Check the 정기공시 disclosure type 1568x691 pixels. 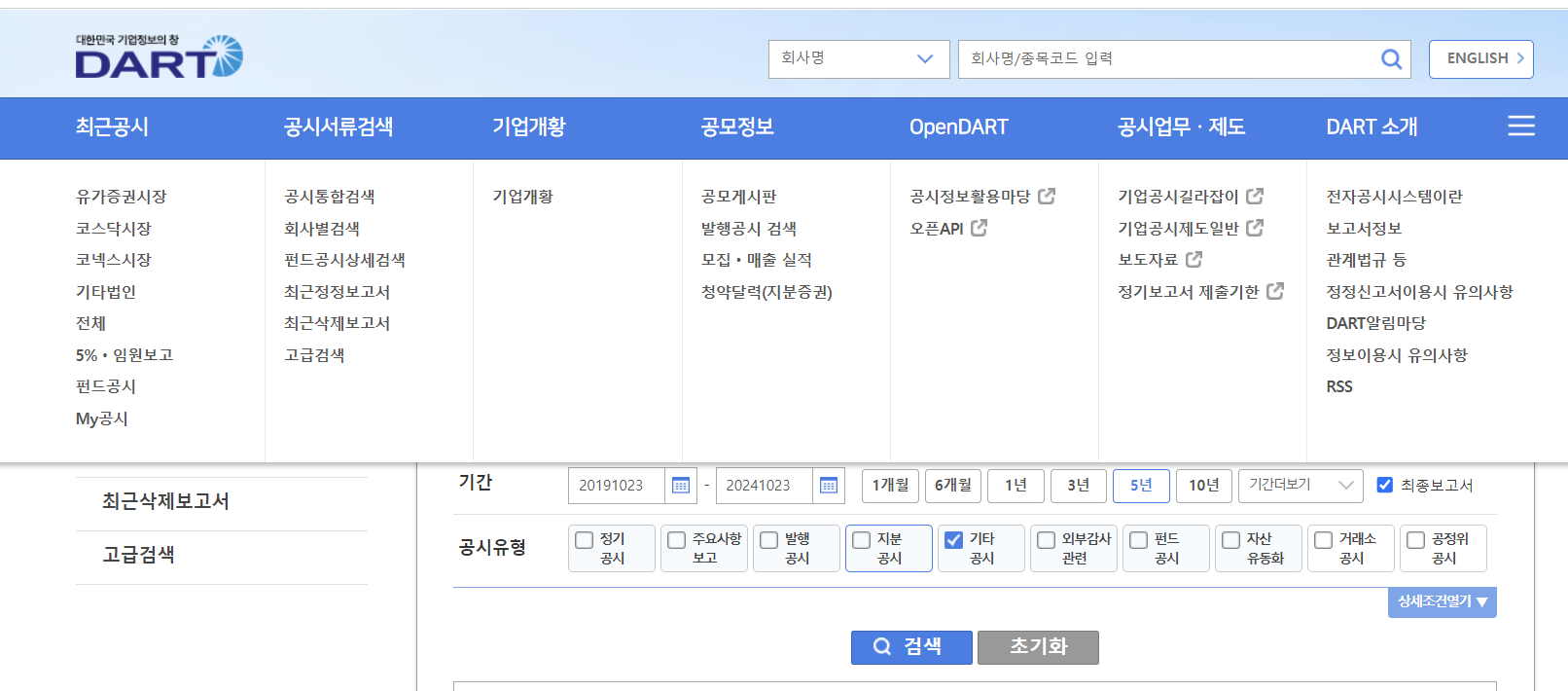click(x=585, y=539)
